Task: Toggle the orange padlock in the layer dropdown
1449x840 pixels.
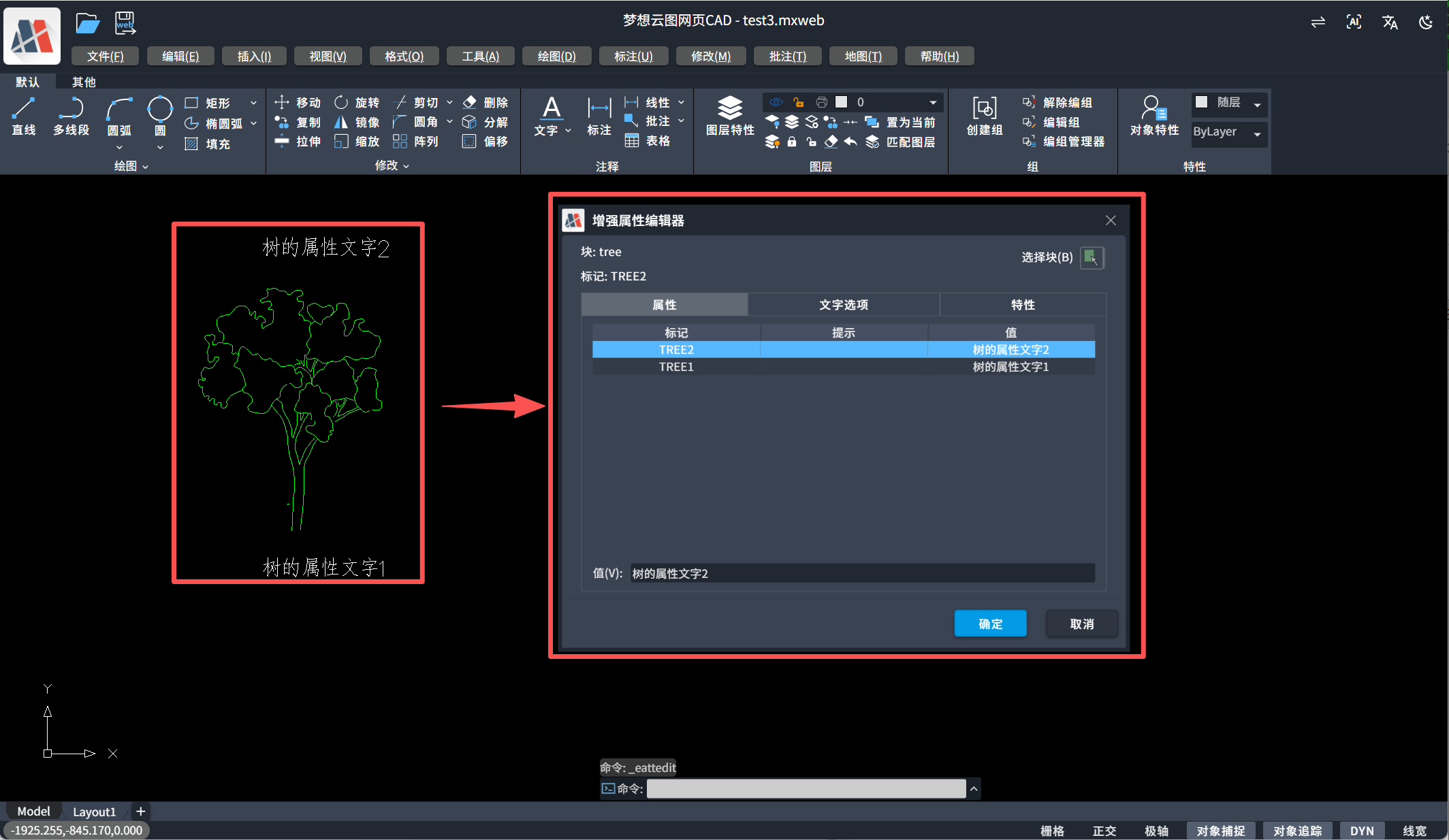Action: (x=798, y=102)
